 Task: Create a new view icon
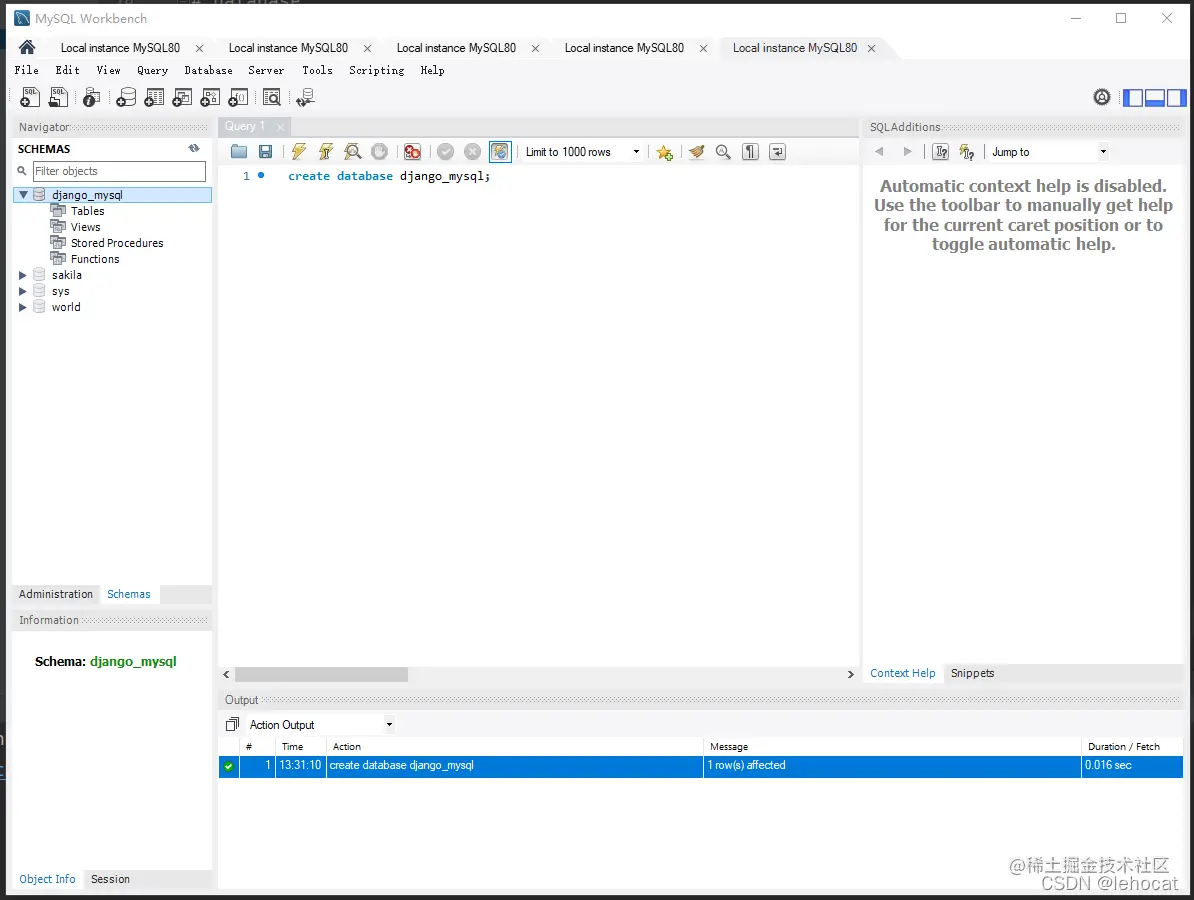(x=182, y=97)
